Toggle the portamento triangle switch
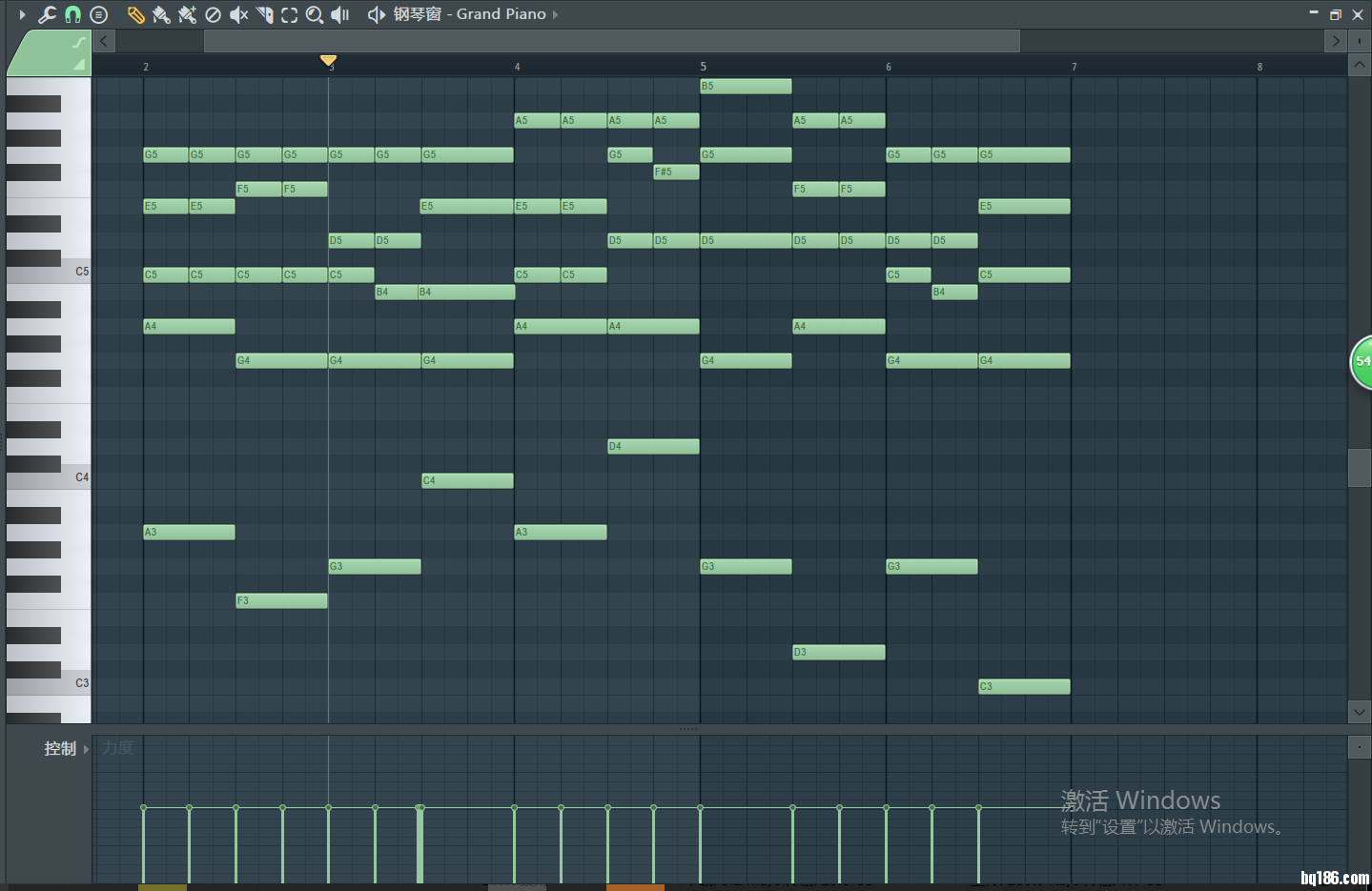 pyautogui.click(x=79, y=65)
